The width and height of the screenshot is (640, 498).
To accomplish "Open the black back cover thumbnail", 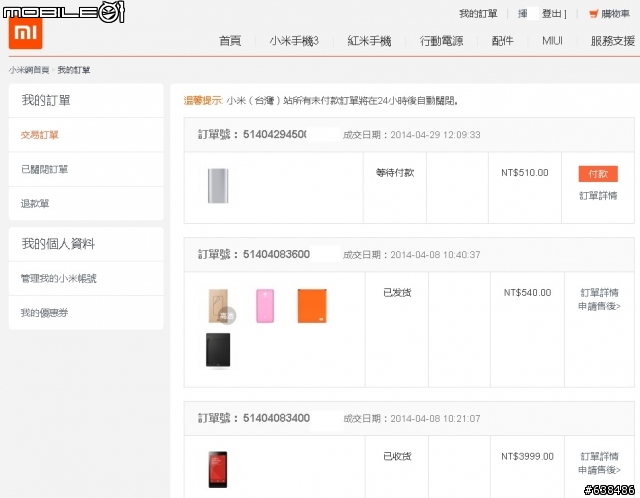I will tap(218, 350).
